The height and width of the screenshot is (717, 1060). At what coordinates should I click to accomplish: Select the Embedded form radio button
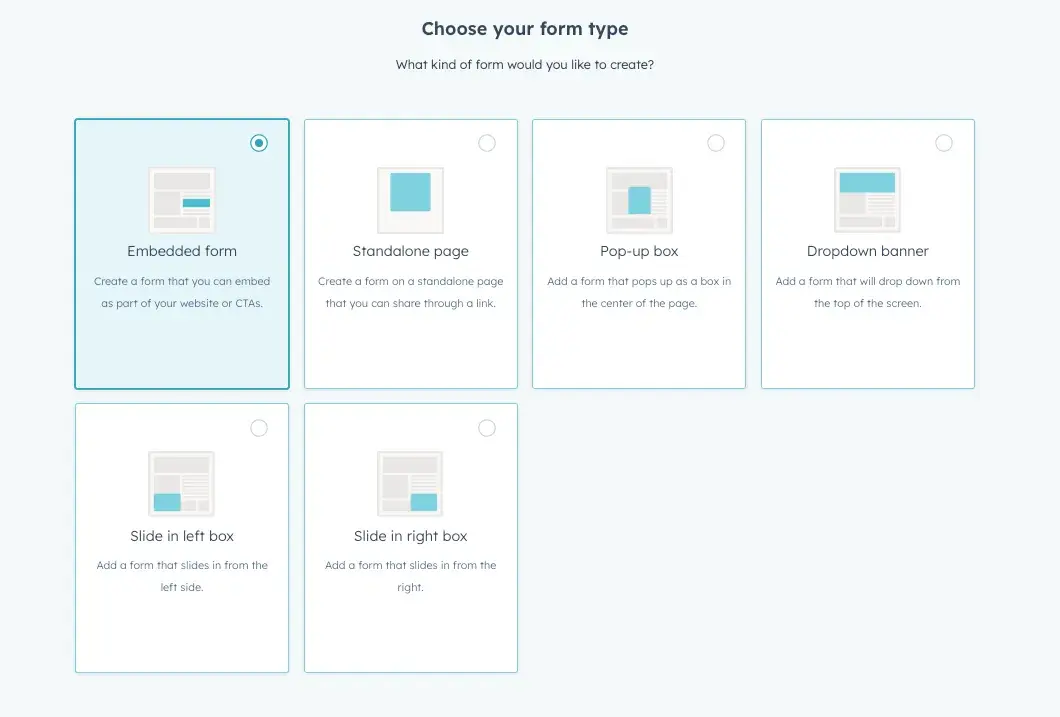click(x=259, y=143)
